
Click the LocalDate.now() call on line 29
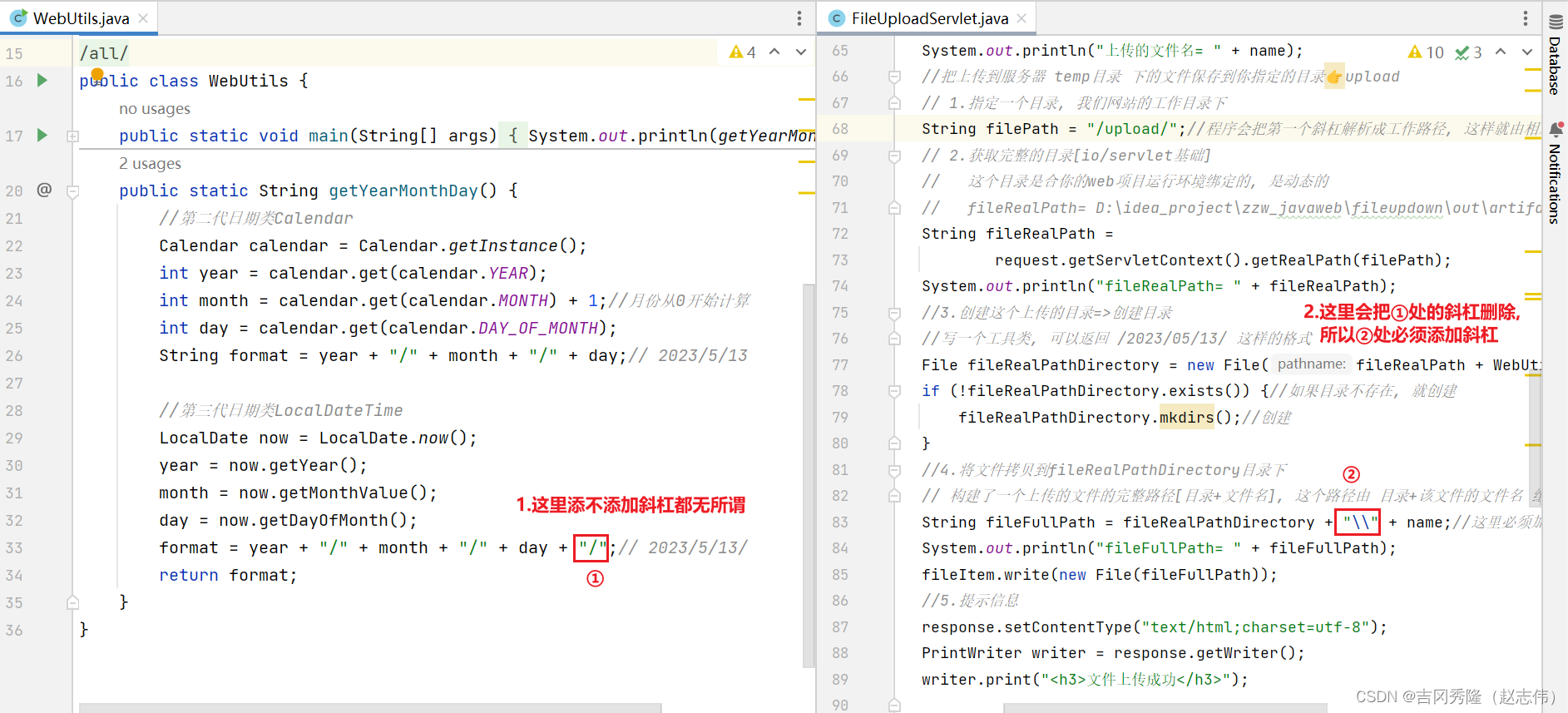click(398, 438)
